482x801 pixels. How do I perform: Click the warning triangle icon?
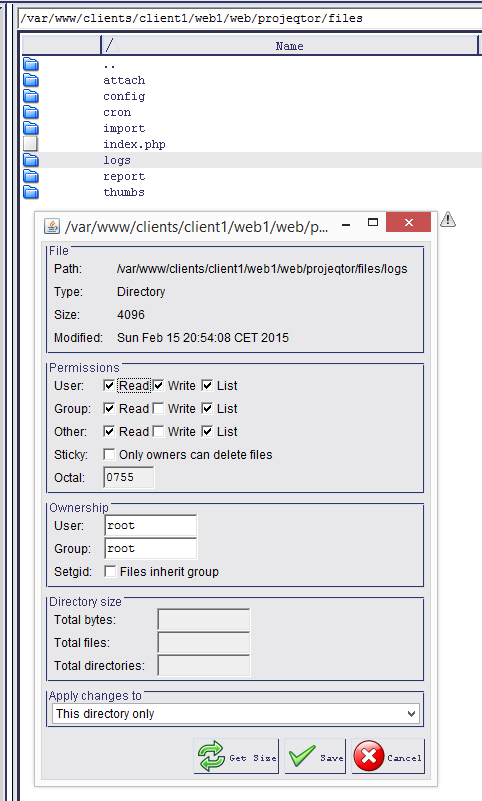pyautogui.click(x=448, y=219)
